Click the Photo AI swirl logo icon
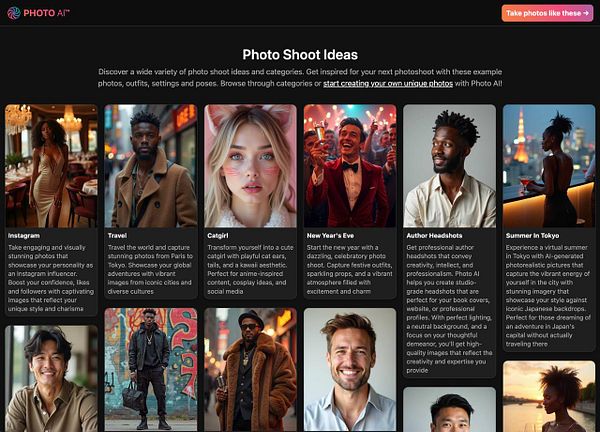 (x=14, y=13)
